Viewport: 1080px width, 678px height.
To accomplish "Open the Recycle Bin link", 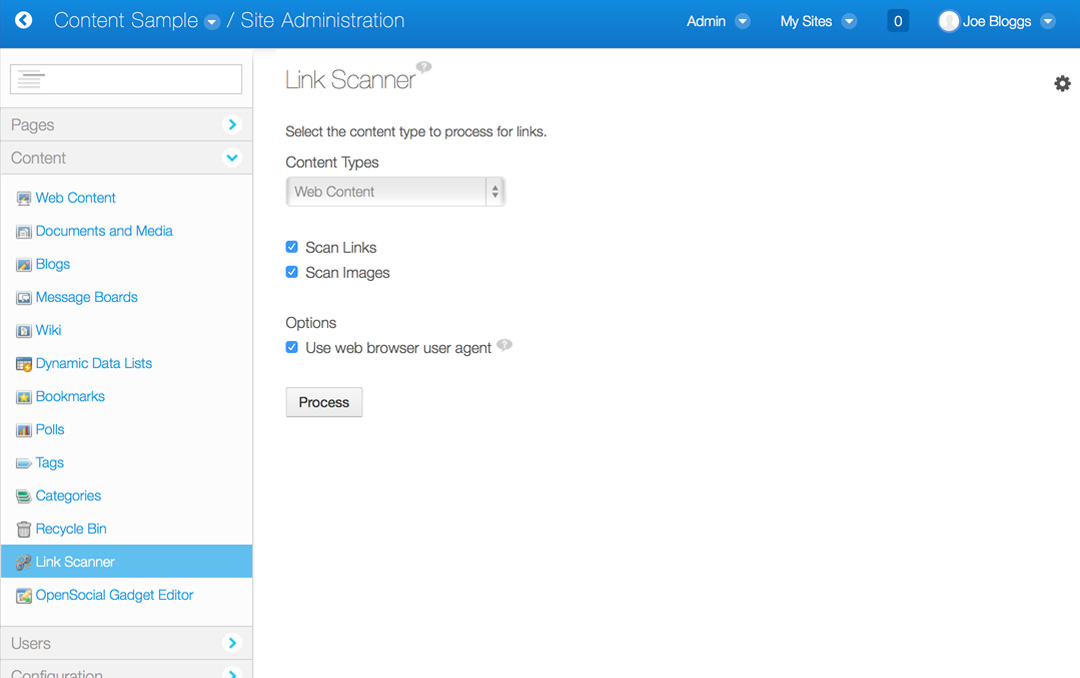I will [71, 528].
